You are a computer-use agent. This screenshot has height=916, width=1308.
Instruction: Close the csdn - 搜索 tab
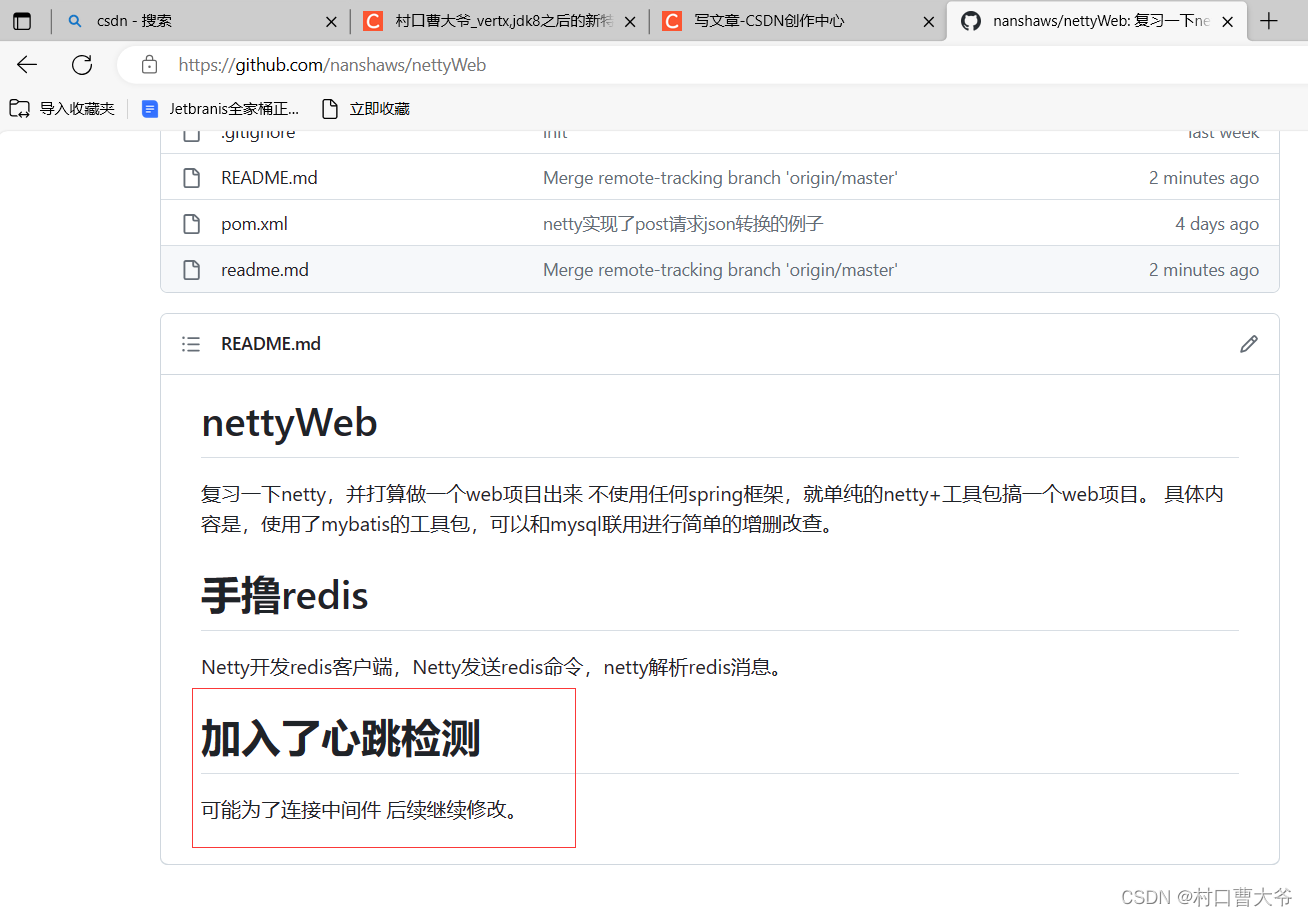pyautogui.click(x=332, y=21)
